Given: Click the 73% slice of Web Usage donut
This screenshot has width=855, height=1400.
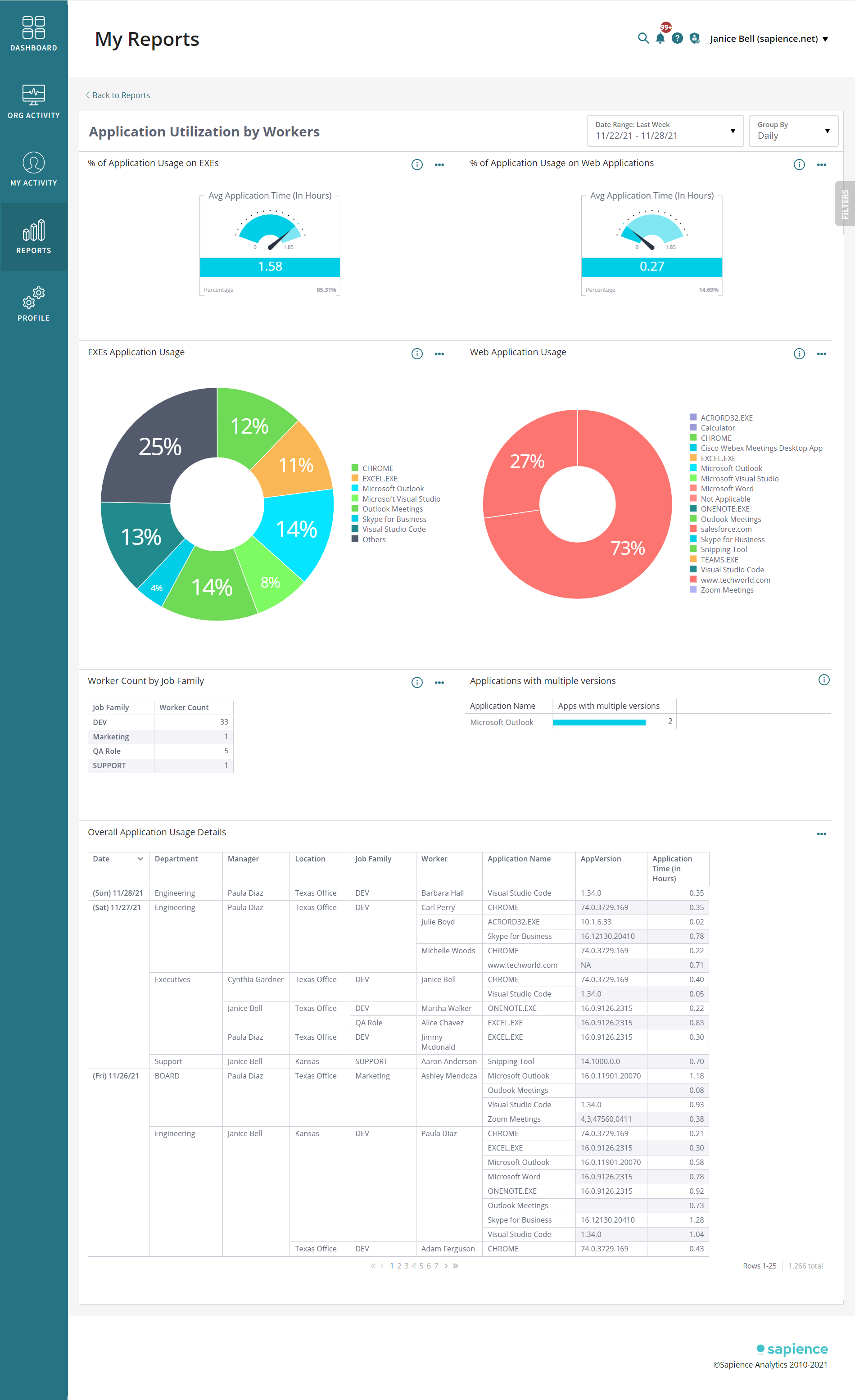Looking at the screenshot, I should (x=627, y=548).
